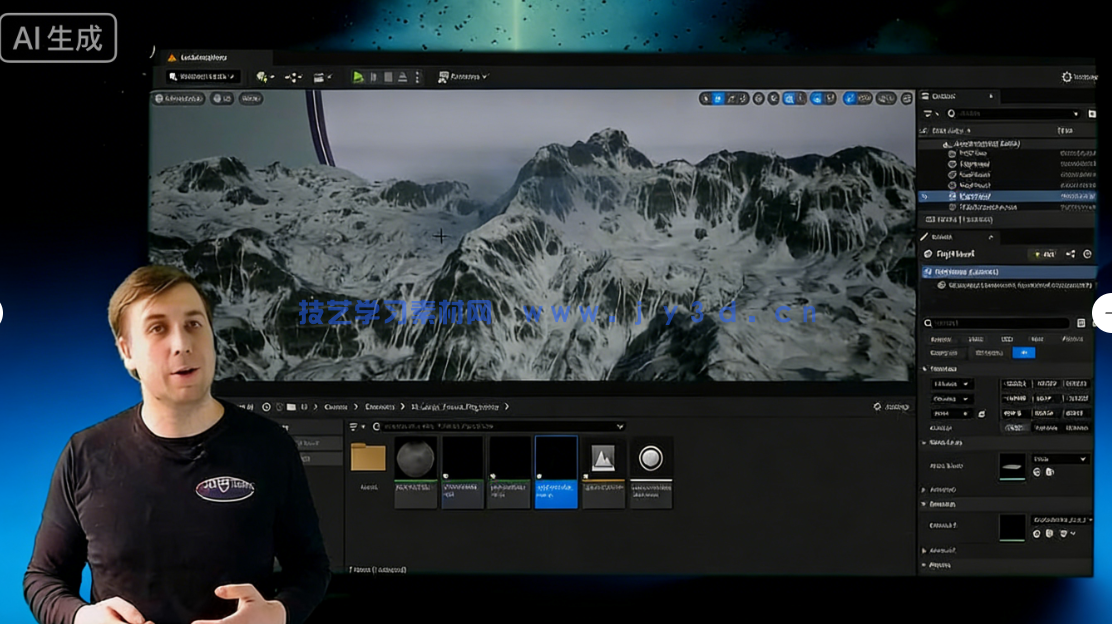
Task: Open the mode selection dropdown in toolbar
Action: tap(203, 77)
